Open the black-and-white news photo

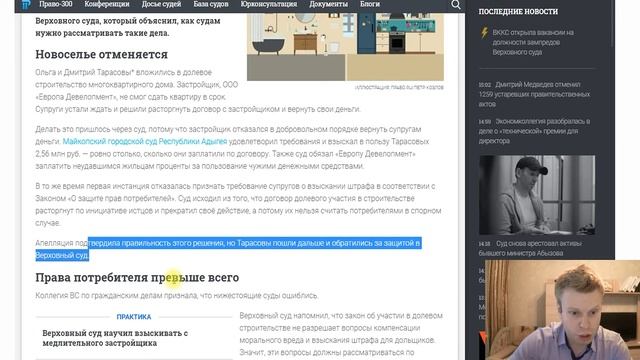pos(537,195)
